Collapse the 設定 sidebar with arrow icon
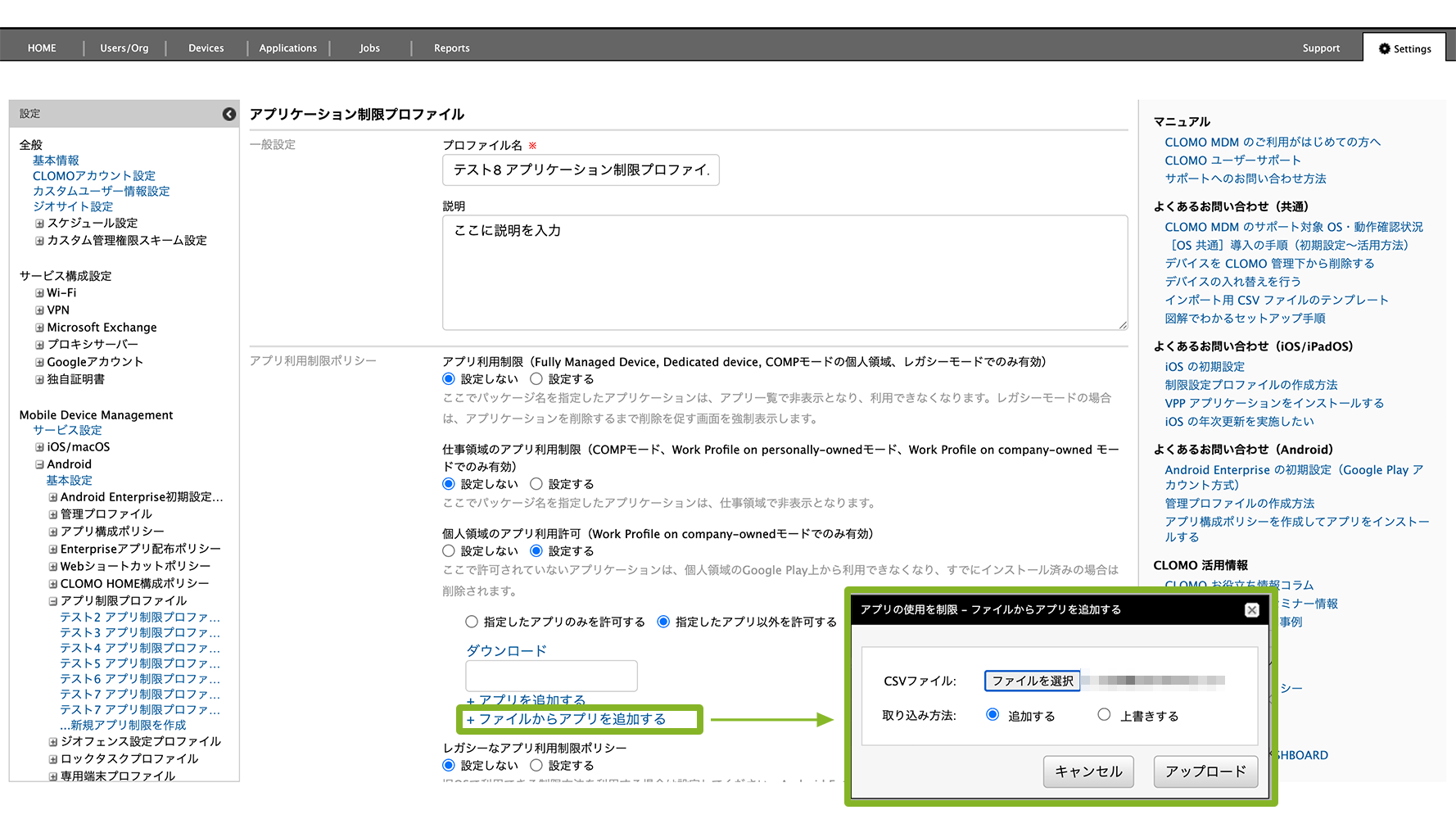The height and width of the screenshot is (819, 1456). (x=229, y=114)
